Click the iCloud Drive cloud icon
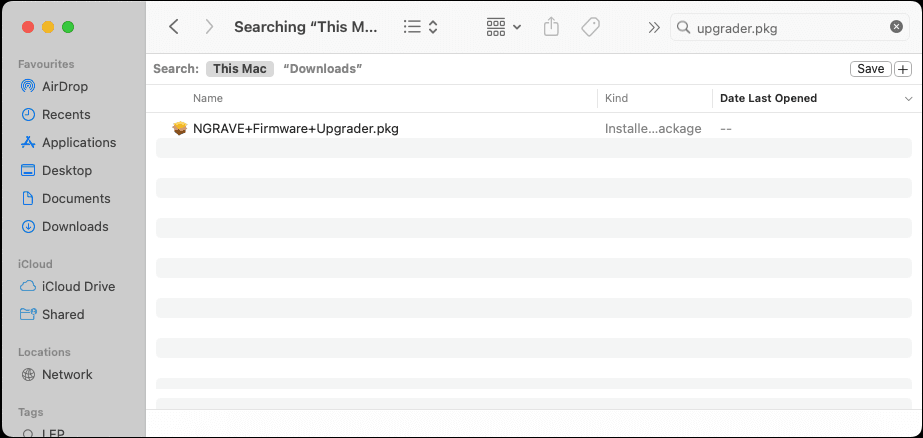The width and height of the screenshot is (923, 438). pyautogui.click(x=28, y=286)
